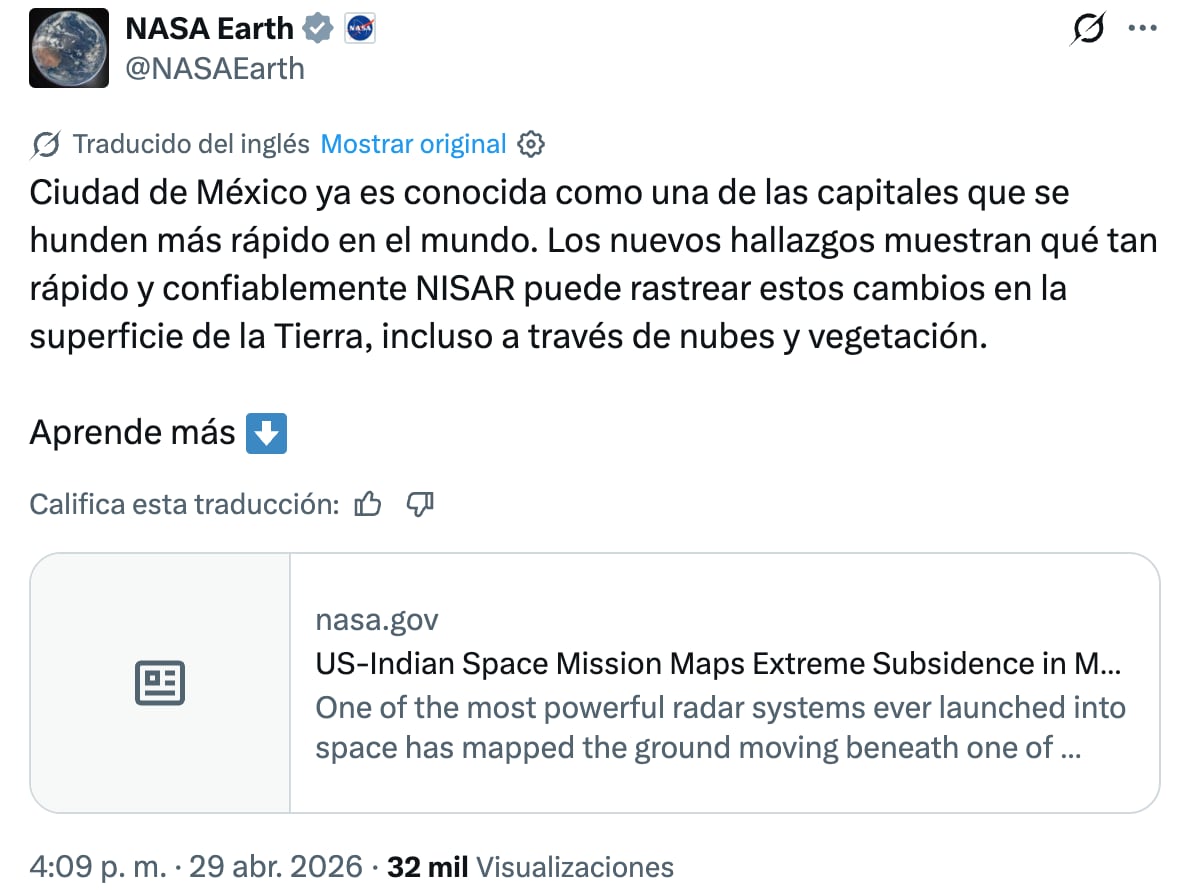1192x890 pixels.
Task: Click the blue verified badge next to NASA Earth
Action: point(318,28)
